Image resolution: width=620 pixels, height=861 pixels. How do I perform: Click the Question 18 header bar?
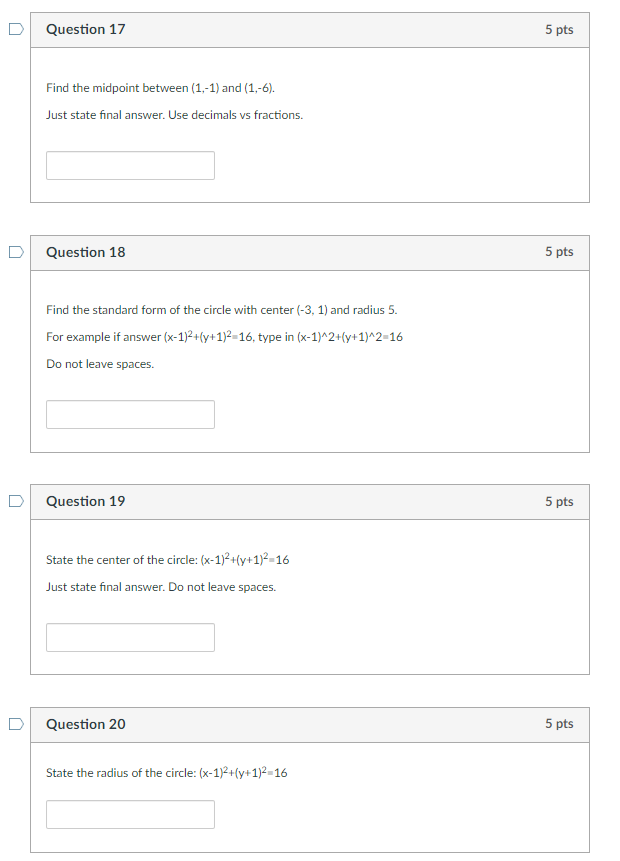click(310, 252)
